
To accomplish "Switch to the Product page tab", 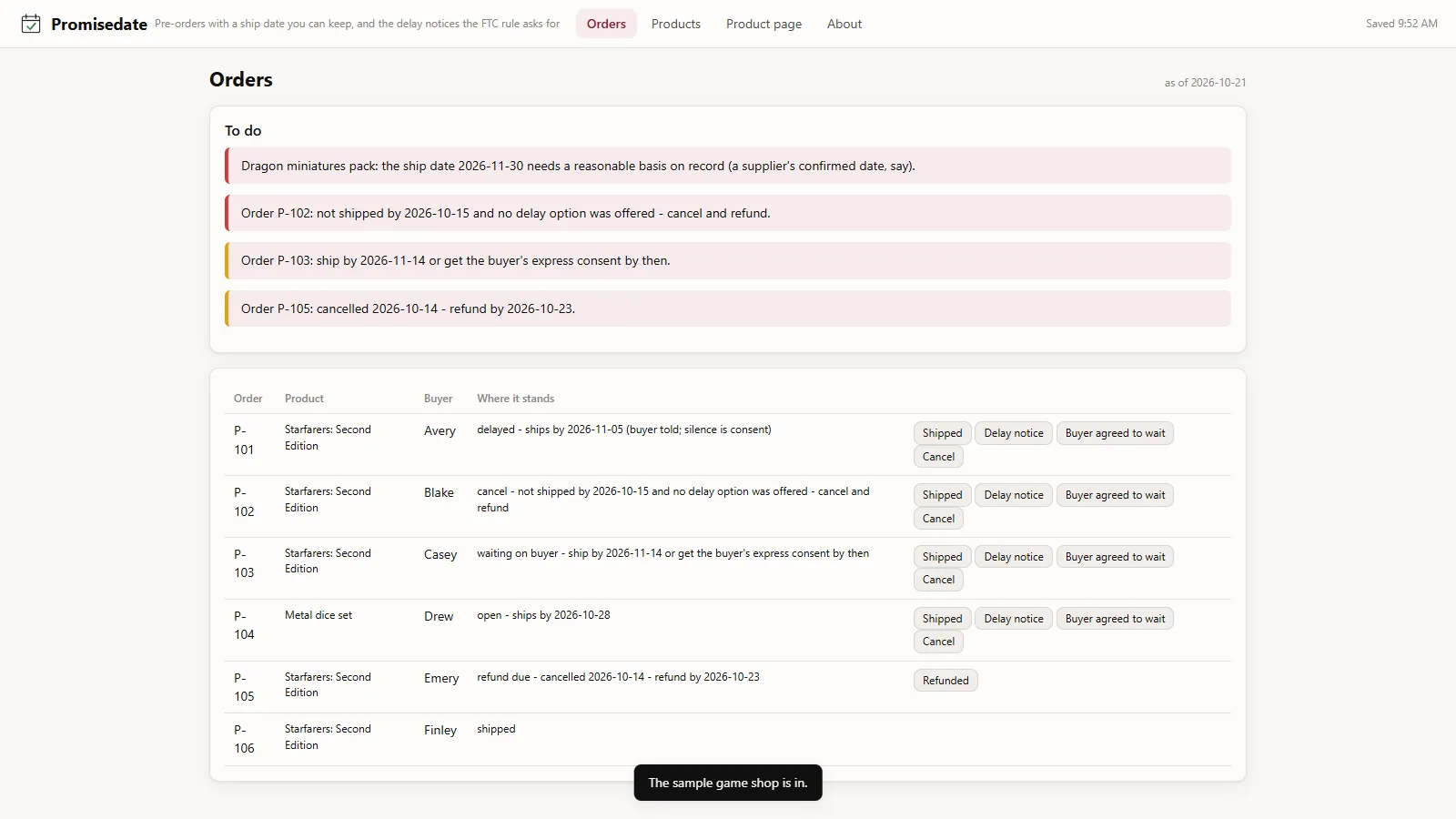I will pos(763,24).
